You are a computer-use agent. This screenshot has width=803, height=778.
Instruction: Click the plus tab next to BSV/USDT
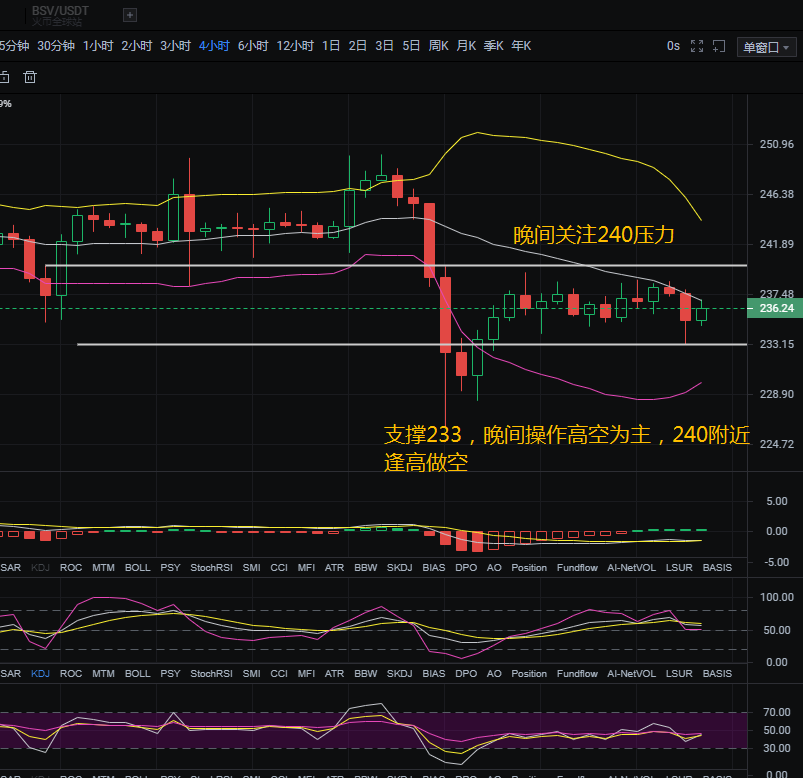(130, 15)
